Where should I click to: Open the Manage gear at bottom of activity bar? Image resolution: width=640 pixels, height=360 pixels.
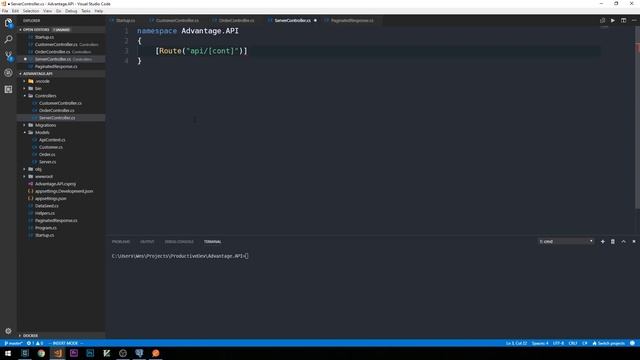tap(8, 331)
